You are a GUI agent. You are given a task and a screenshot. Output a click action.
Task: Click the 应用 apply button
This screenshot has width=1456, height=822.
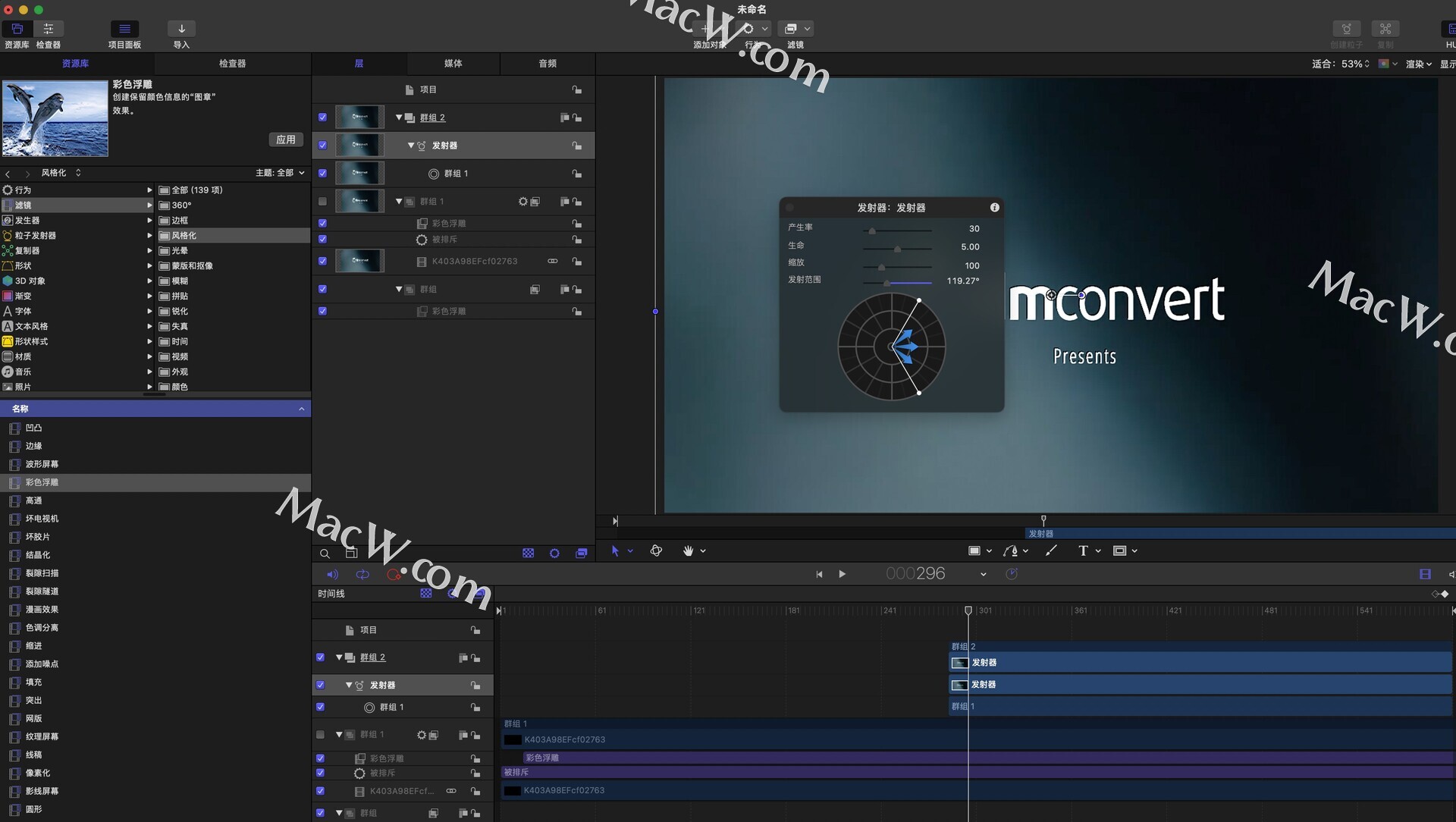point(285,140)
